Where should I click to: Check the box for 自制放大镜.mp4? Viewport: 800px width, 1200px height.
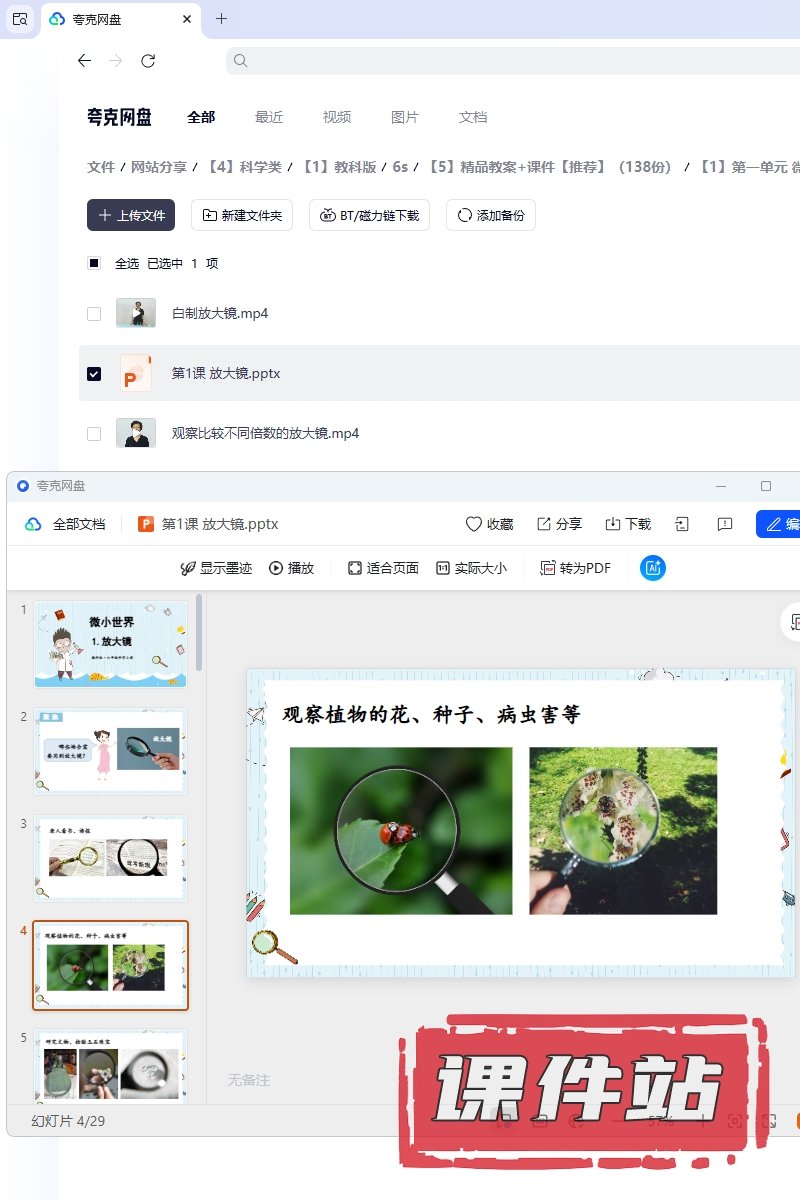click(94, 314)
